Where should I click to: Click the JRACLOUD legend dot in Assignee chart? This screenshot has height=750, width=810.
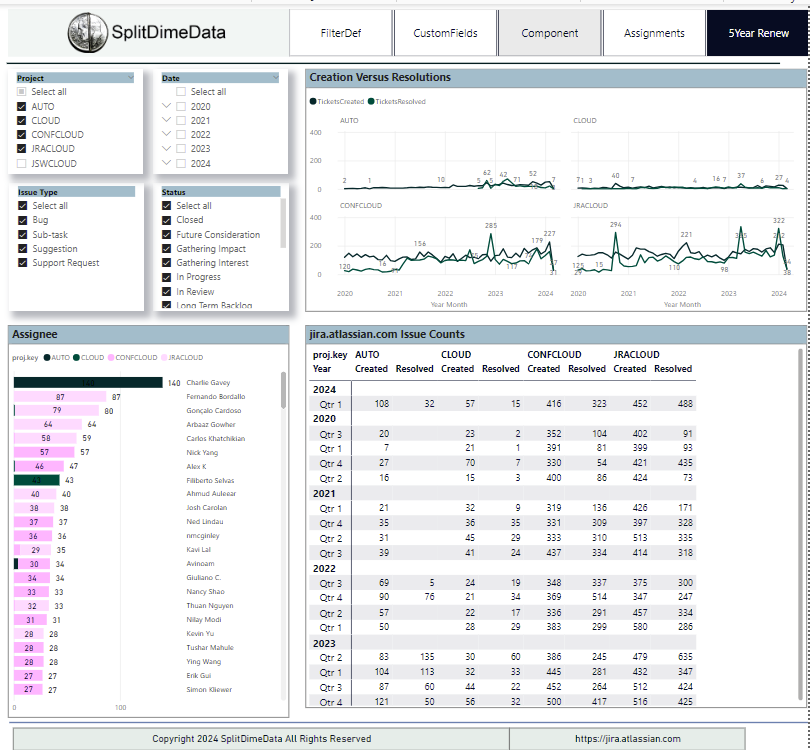pos(163,357)
